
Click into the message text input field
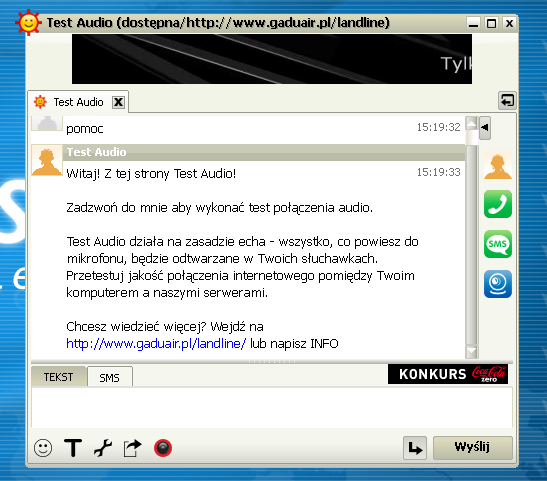click(x=272, y=407)
